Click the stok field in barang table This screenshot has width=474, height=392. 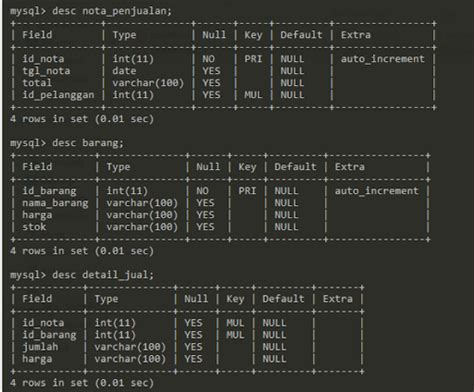tap(34, 227)
